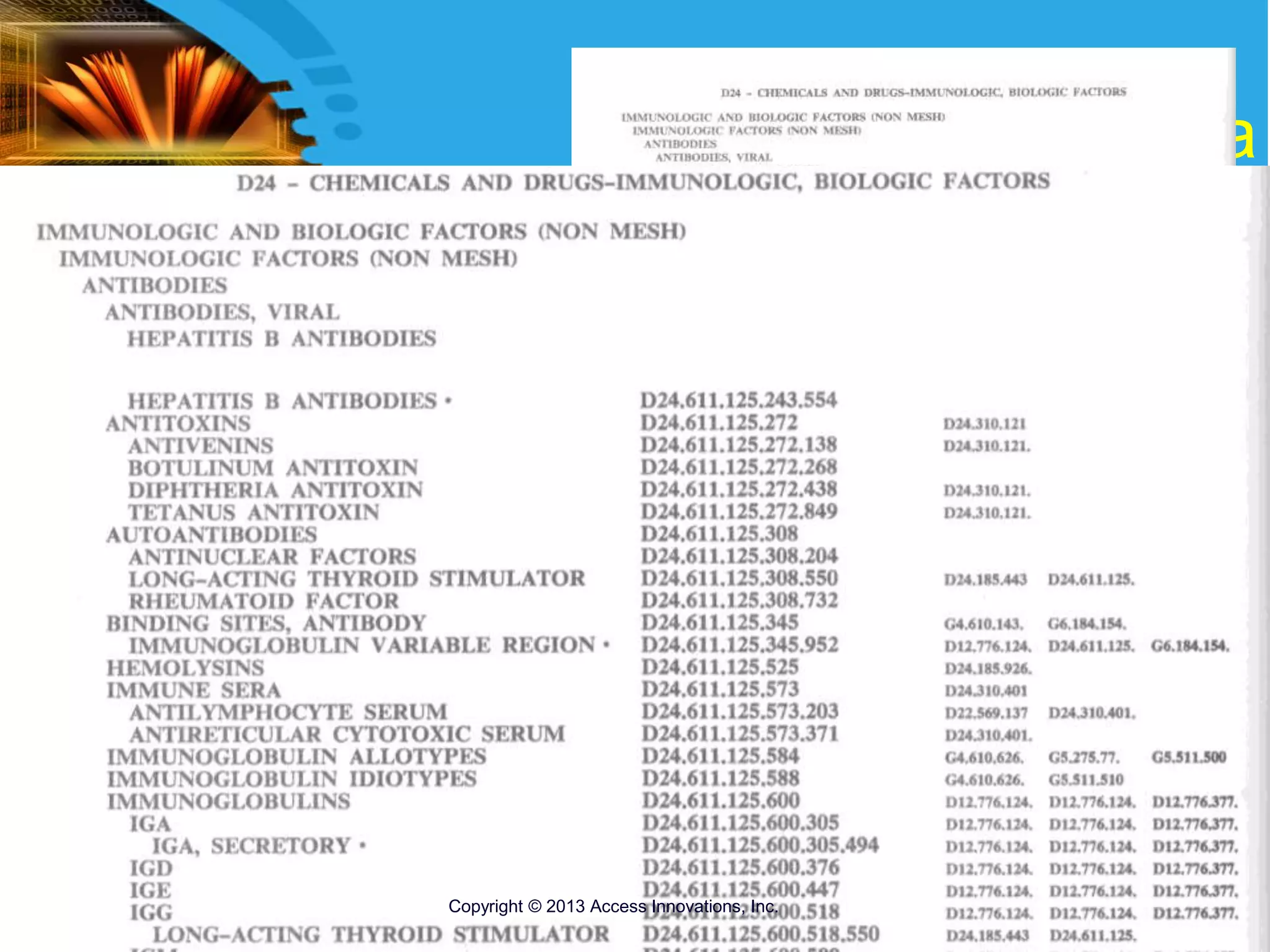
Task: Click the 'ANTIBODIES, VIRAL' entry in main hierarchy
Action: point(223,312)
